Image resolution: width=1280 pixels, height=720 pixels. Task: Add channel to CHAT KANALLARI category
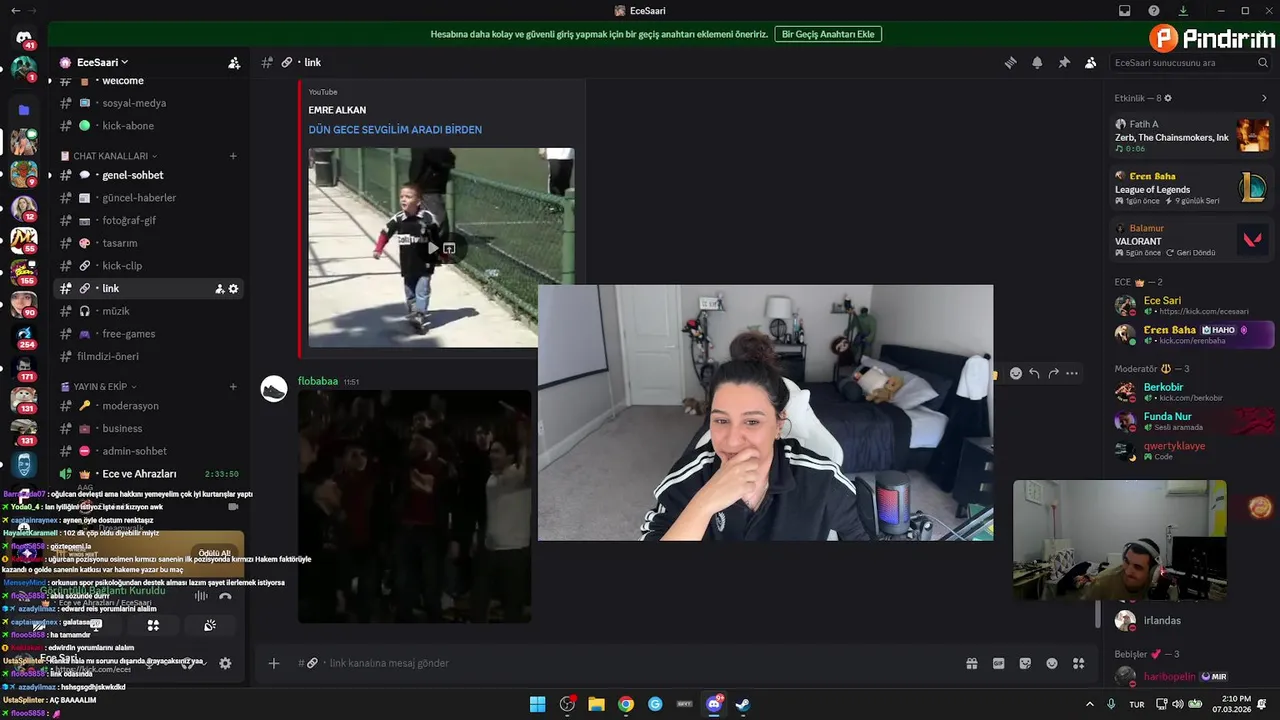click(x=233, y=156)
